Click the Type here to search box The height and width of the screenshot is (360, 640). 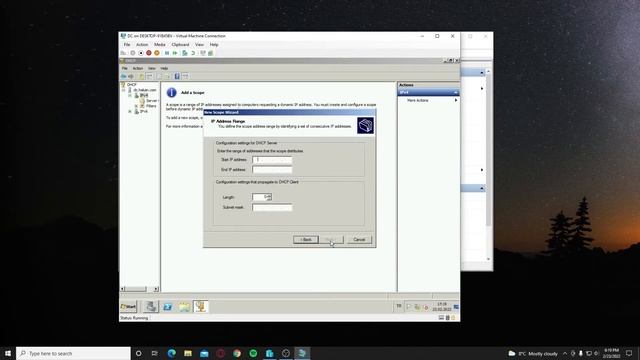coord(73,353)
